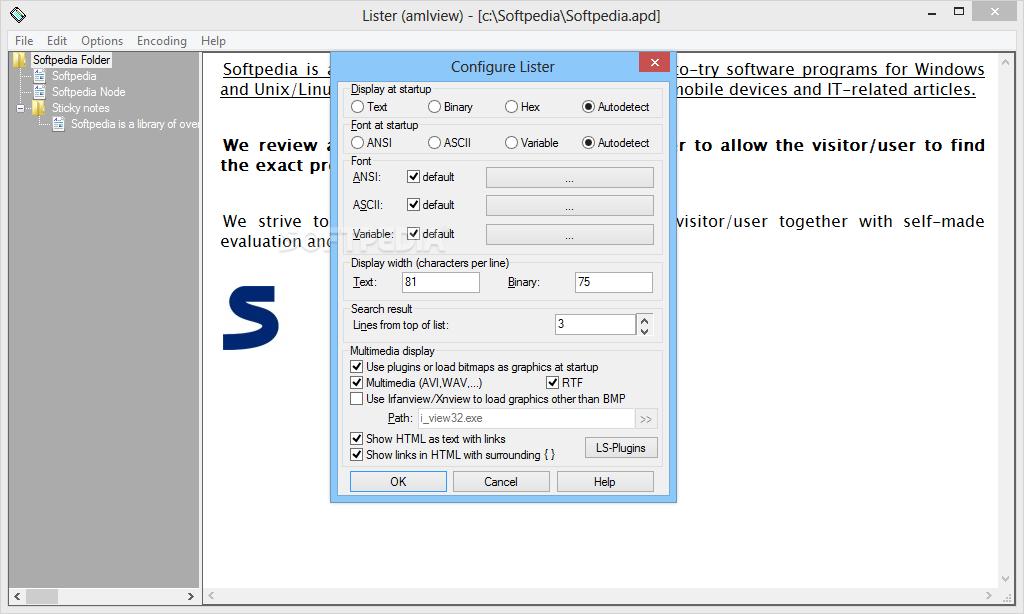Open the ASCII font chooser button
Screen dimensions: 1024x614
point(569,206)
